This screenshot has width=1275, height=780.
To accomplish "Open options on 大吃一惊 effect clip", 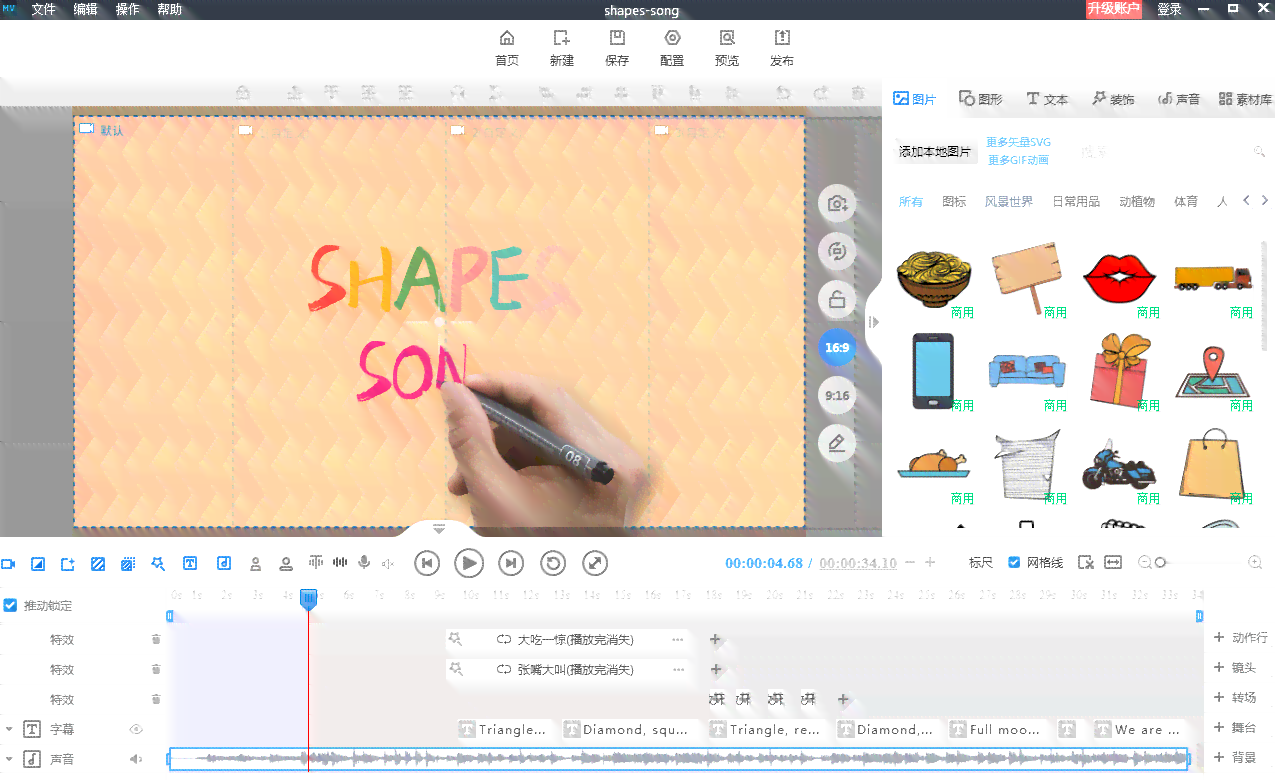I will click(678, 640).
